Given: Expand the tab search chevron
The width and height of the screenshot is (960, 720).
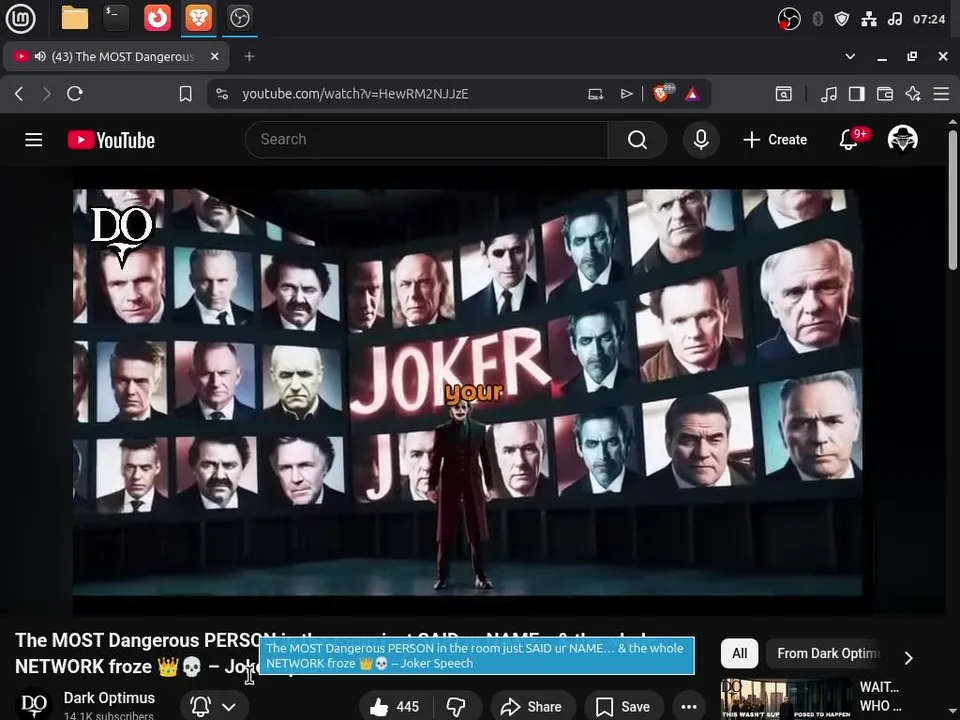Looking at the screenshot, I should (x=850, y=56).
